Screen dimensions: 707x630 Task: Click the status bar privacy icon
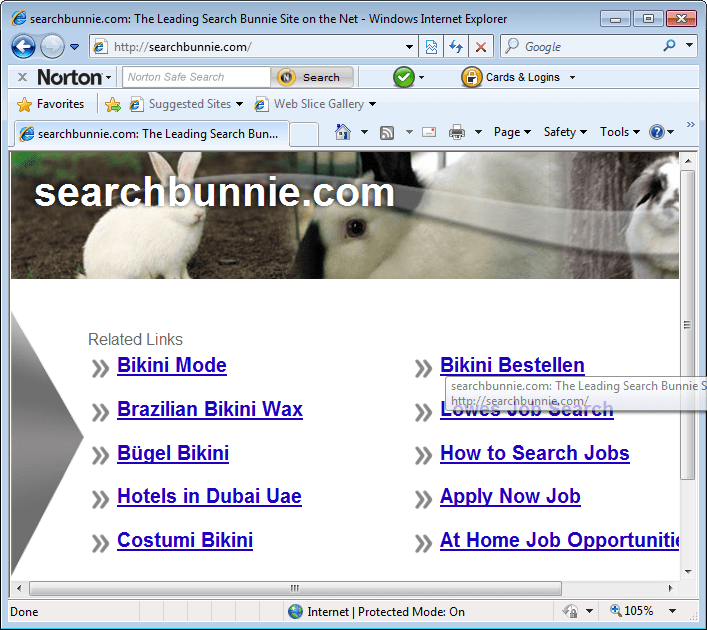570,611
